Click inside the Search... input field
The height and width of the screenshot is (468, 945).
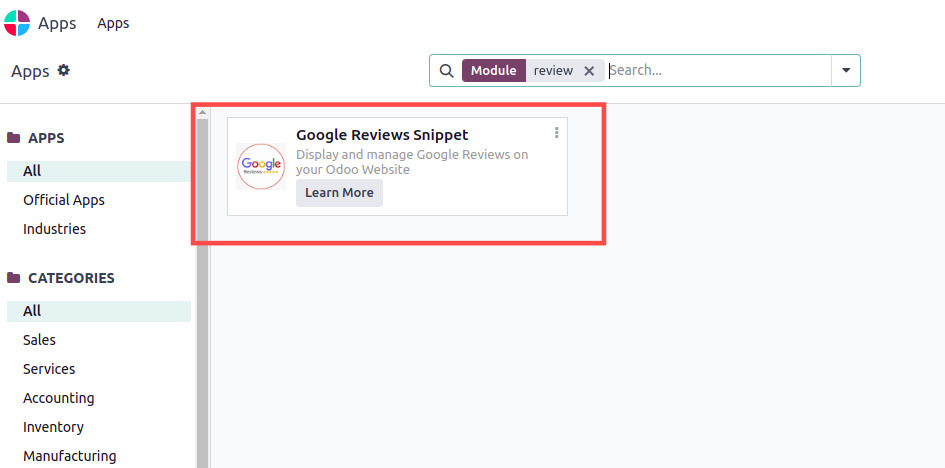[718, 70]
